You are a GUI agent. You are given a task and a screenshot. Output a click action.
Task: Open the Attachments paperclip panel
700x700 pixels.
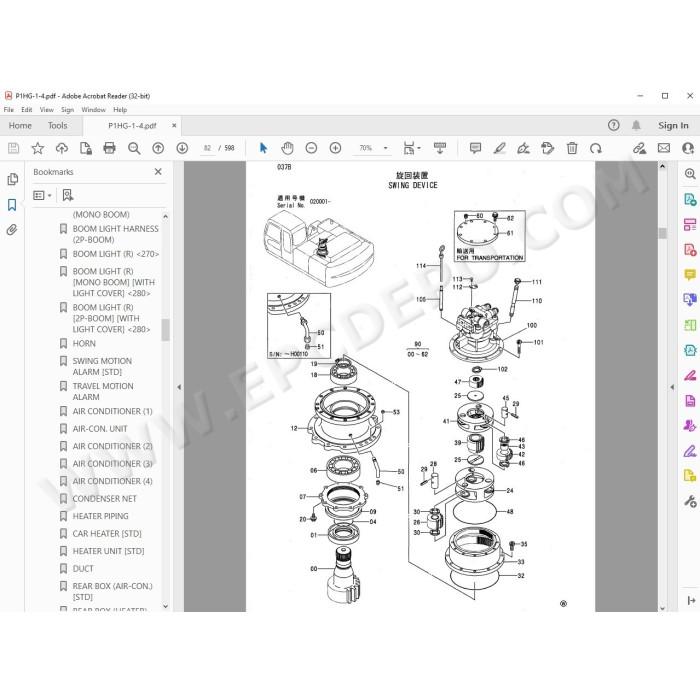click(12, 230)
